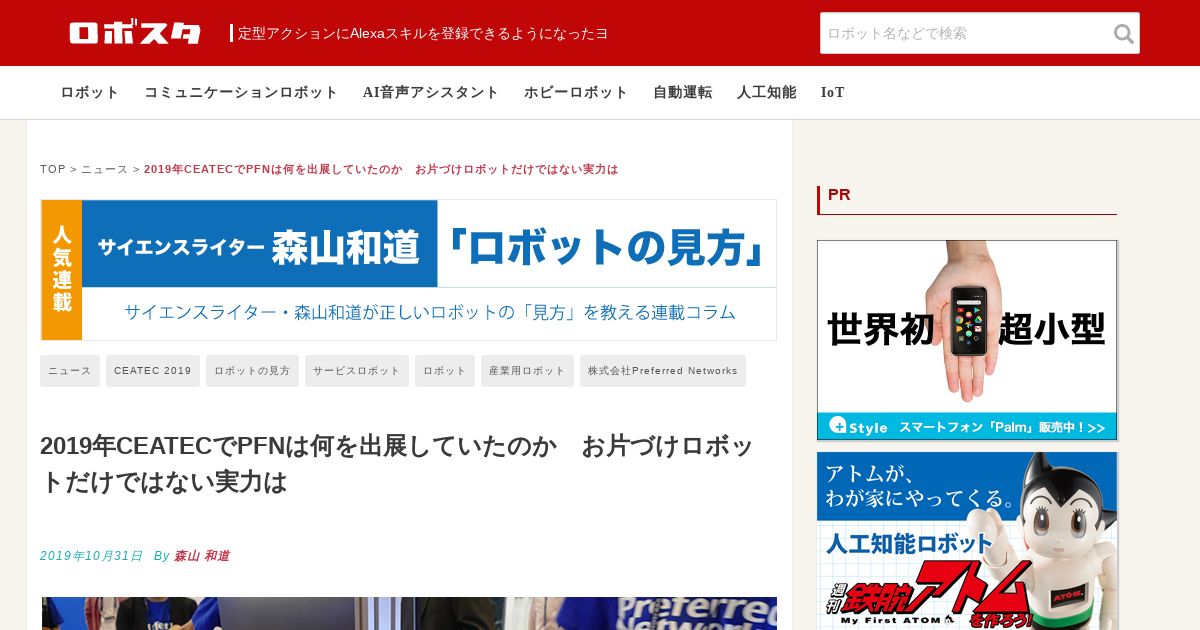1200x630 pixels.
Task: Open the 鉄腕アトム robot ad
Action: [967, 541]
